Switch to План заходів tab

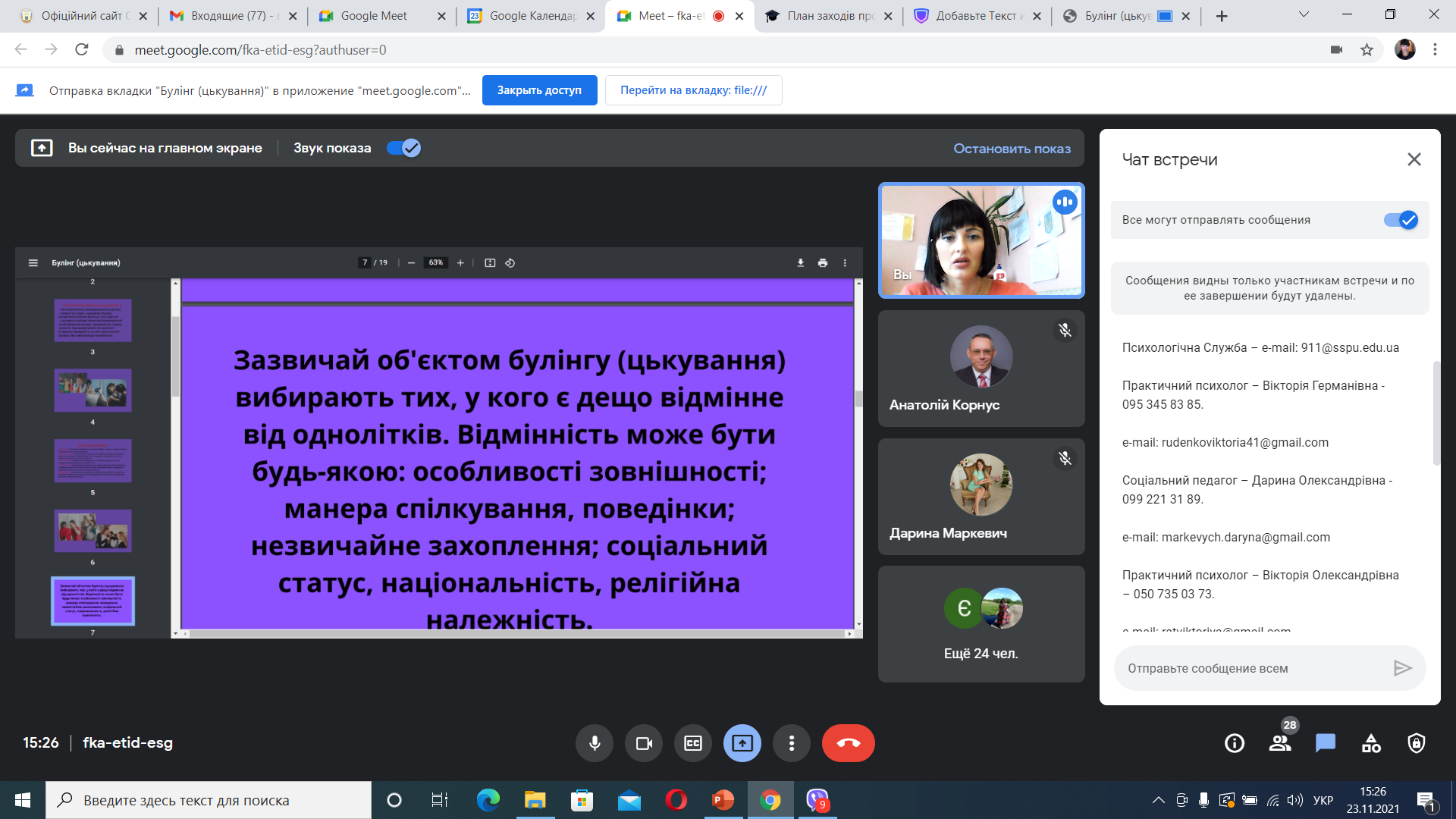tap(828, 16)
